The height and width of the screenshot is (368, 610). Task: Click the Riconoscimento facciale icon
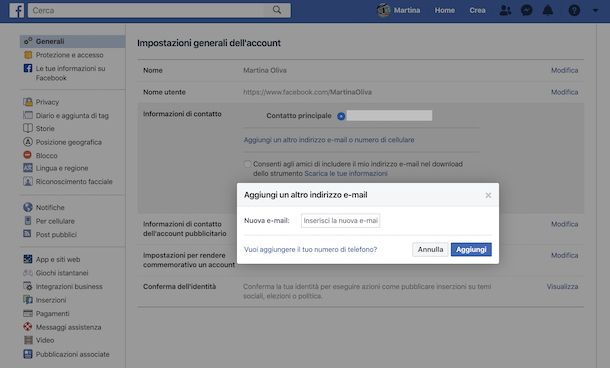[x=28, y=181]
